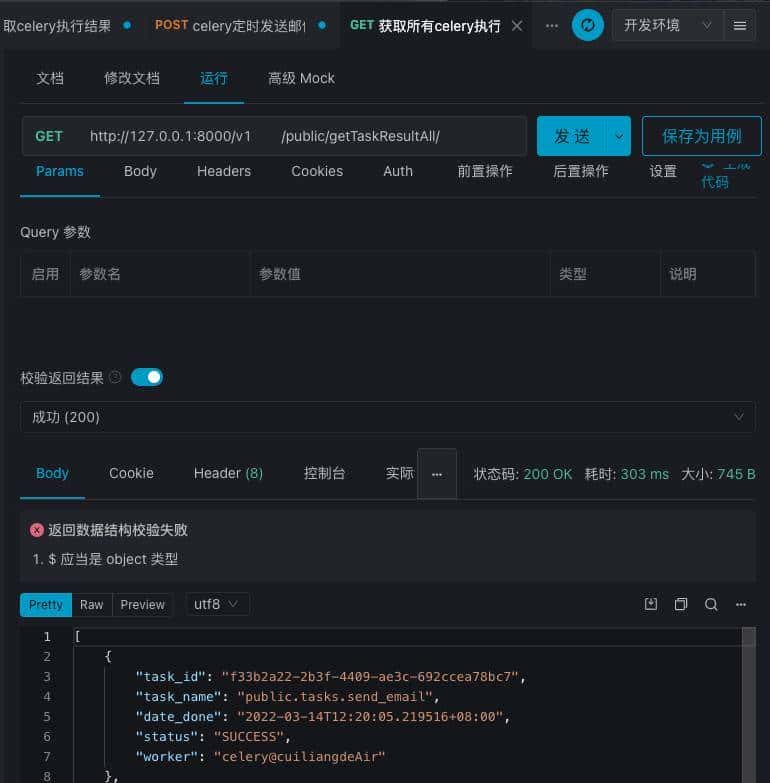Open the 高级 Mock tab
770x783 pixels.
[x=301, y=78]
